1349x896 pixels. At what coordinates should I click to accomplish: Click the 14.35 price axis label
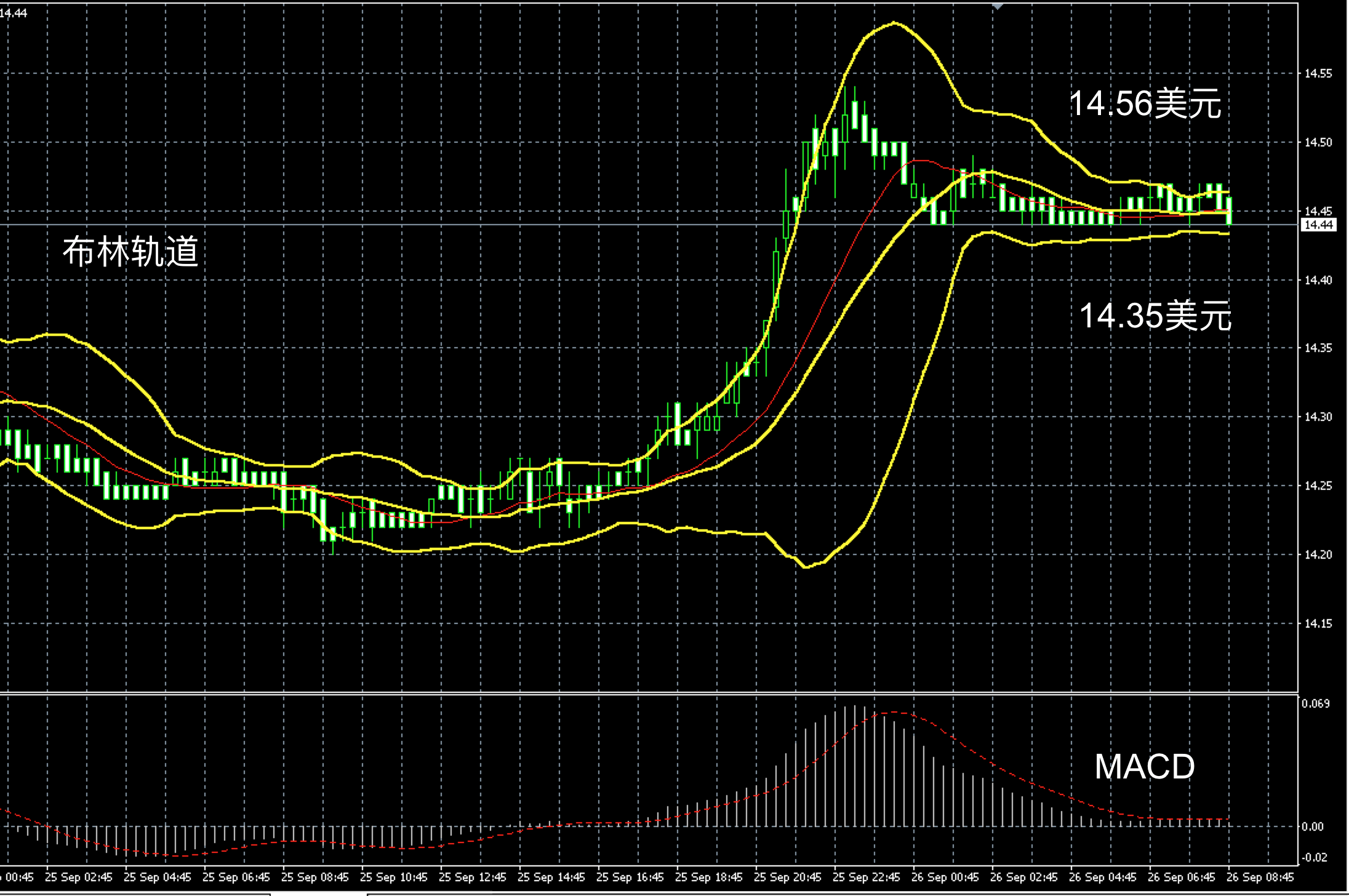tap(1318, 348)
